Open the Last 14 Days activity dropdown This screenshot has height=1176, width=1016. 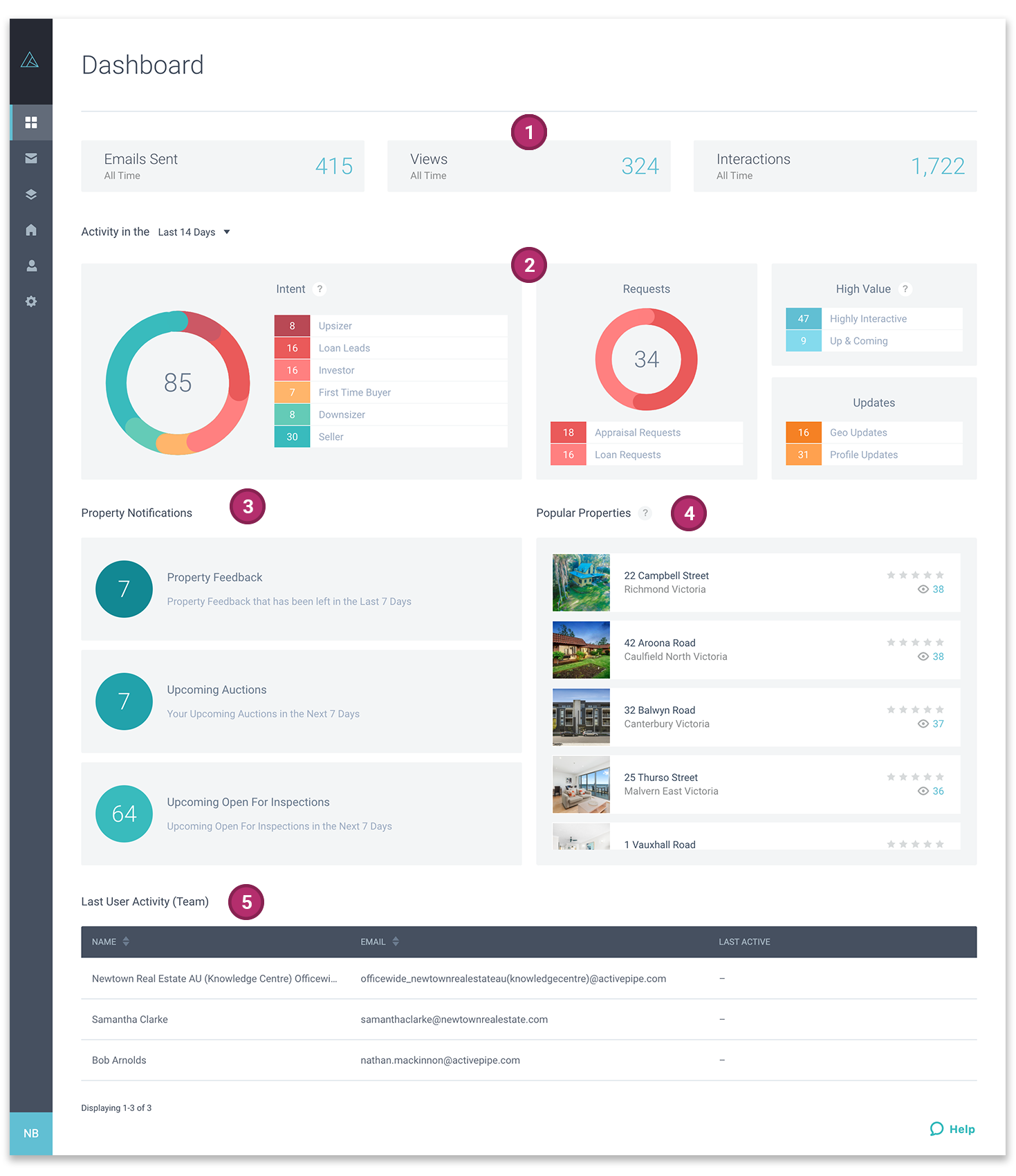coord(194,232)
